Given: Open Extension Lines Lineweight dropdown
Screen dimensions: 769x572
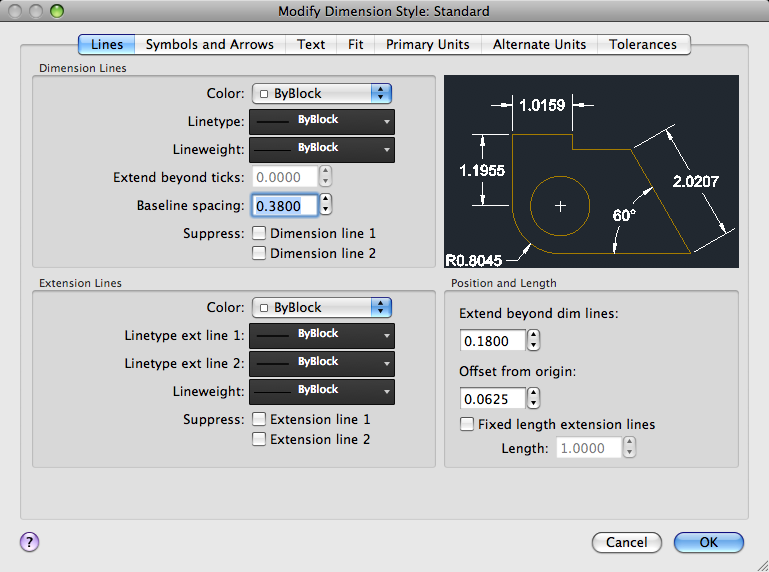Looking at the screenshot, I should click(x=322, y=391).
